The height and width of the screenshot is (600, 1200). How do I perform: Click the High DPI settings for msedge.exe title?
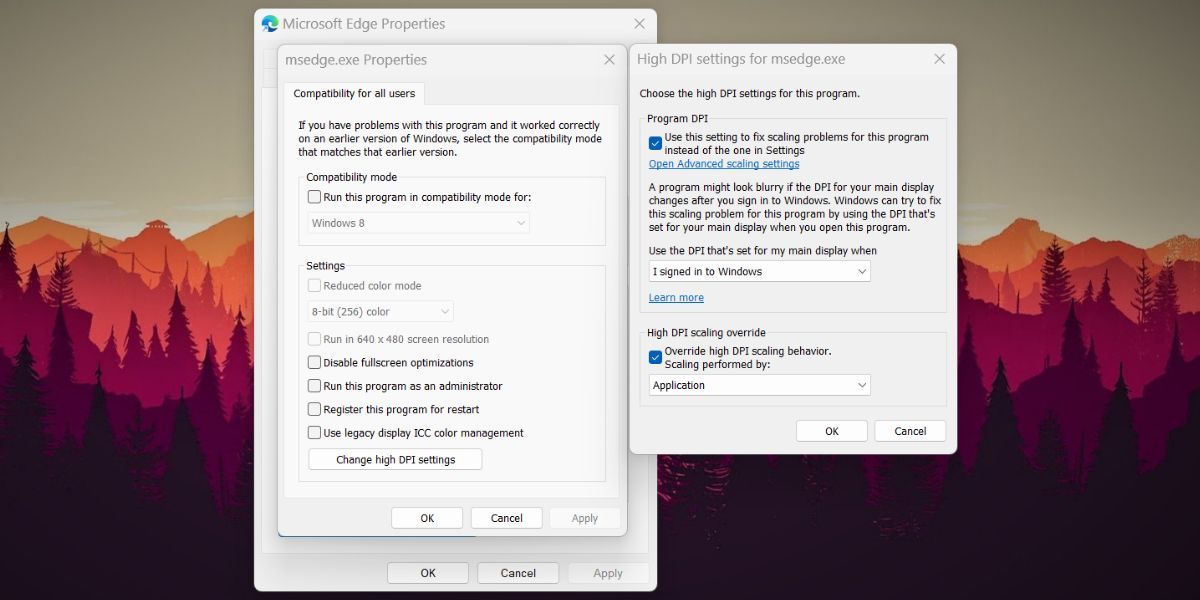pos(741,59)
